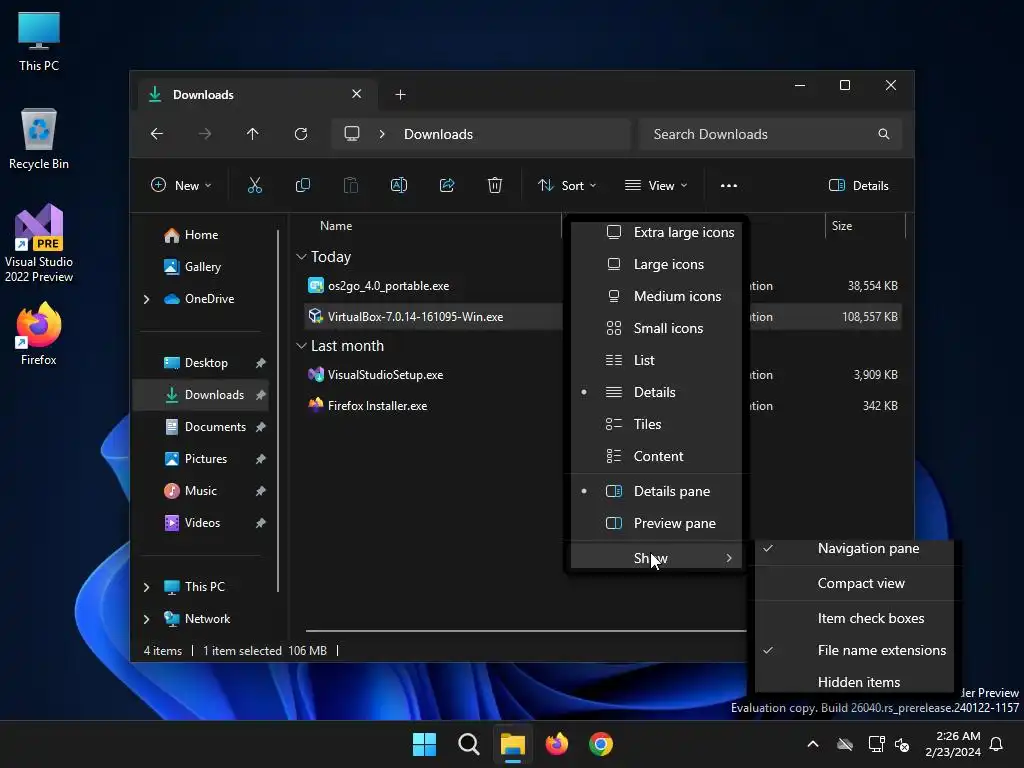Viewport: 1024px width, 768px height.
Task: Open the clock and date flyout
Action: pyautogui.click(x=953, y=744)
